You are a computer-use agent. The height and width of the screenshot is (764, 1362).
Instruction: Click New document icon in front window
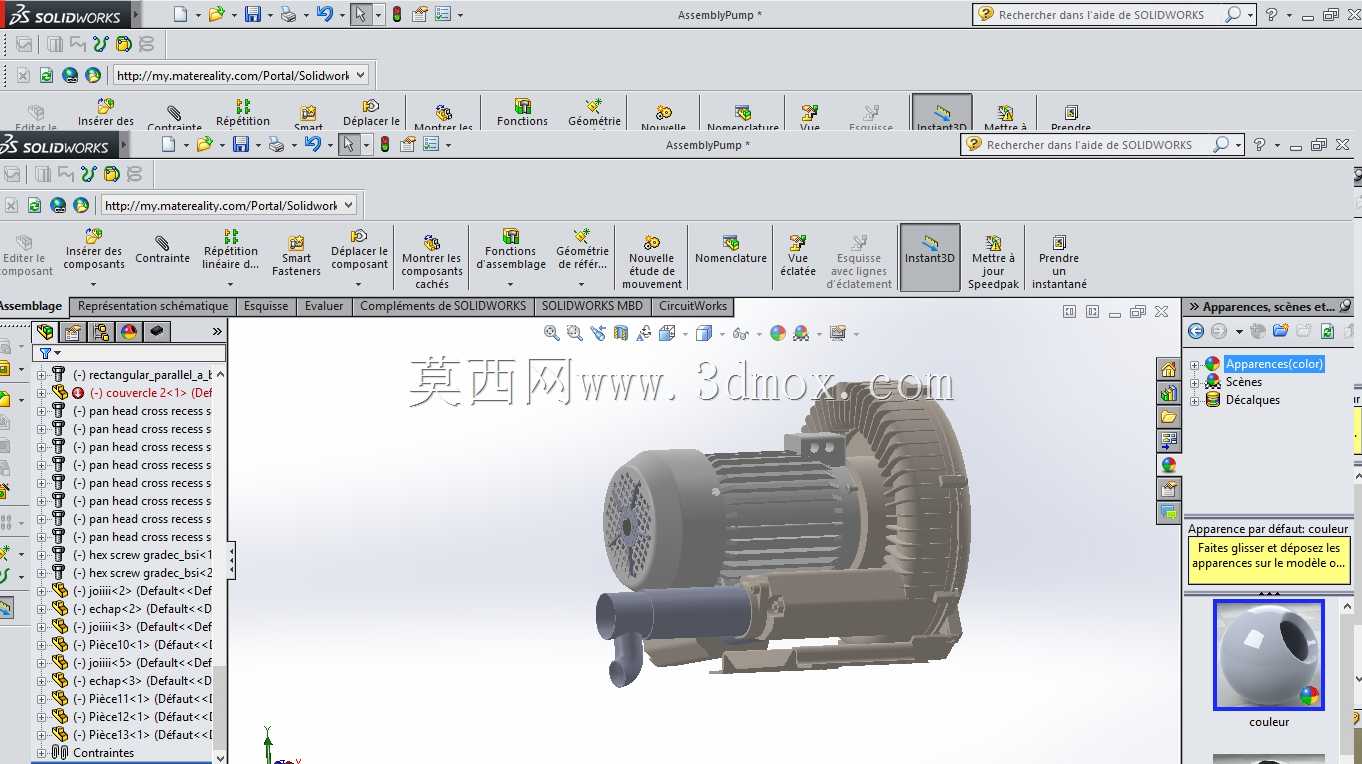(x=169, y=145)
